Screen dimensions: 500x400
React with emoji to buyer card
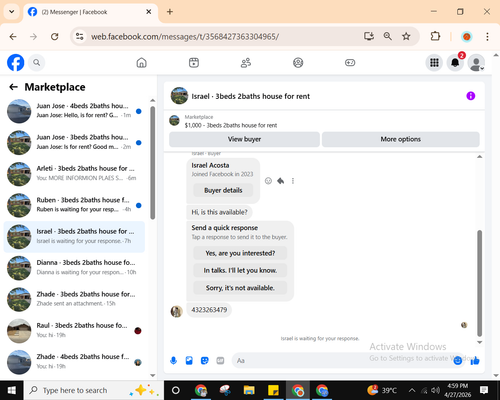[268, 181]
